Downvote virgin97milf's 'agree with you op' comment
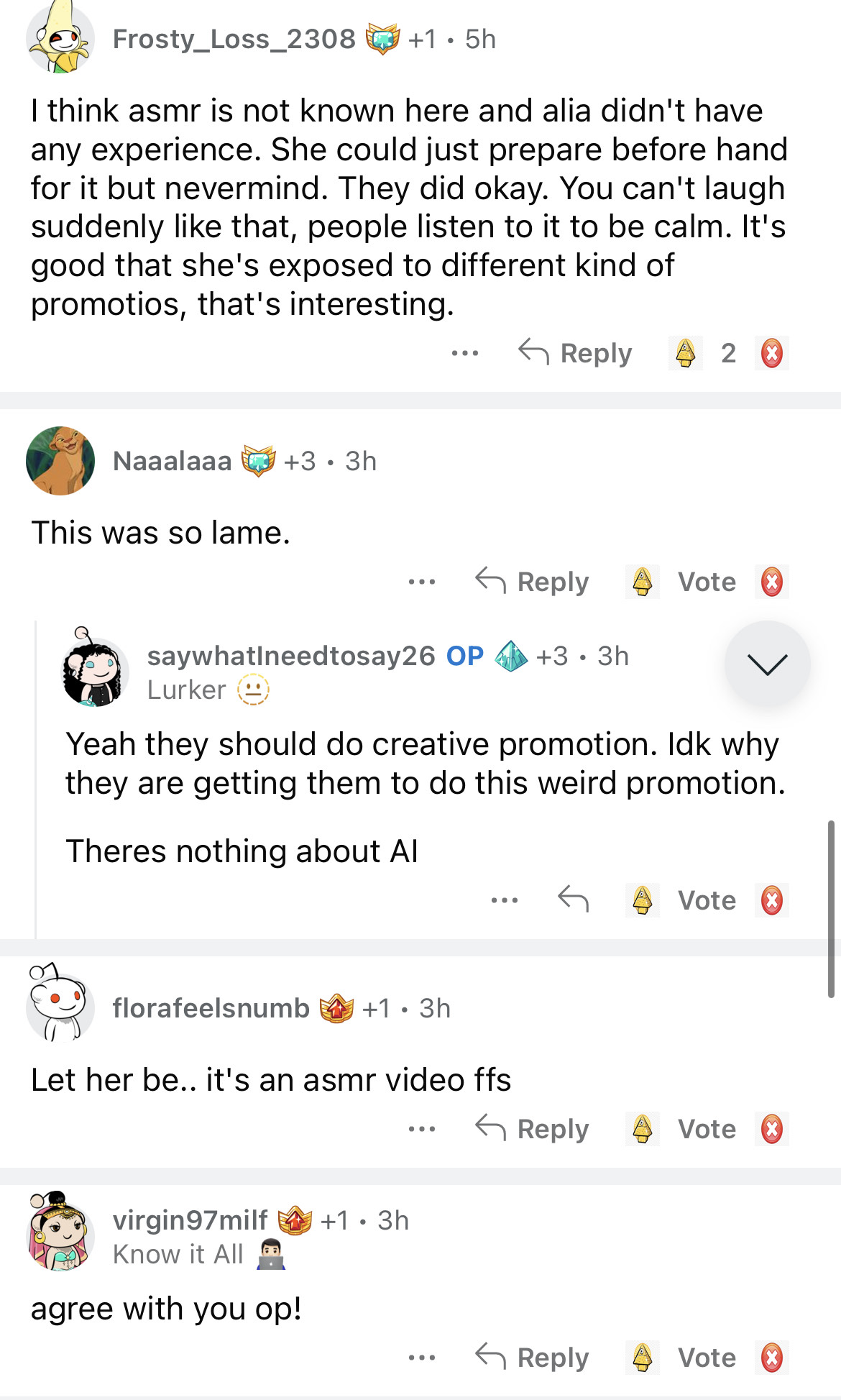The image size is (841, 1400). pos(771,1358)
